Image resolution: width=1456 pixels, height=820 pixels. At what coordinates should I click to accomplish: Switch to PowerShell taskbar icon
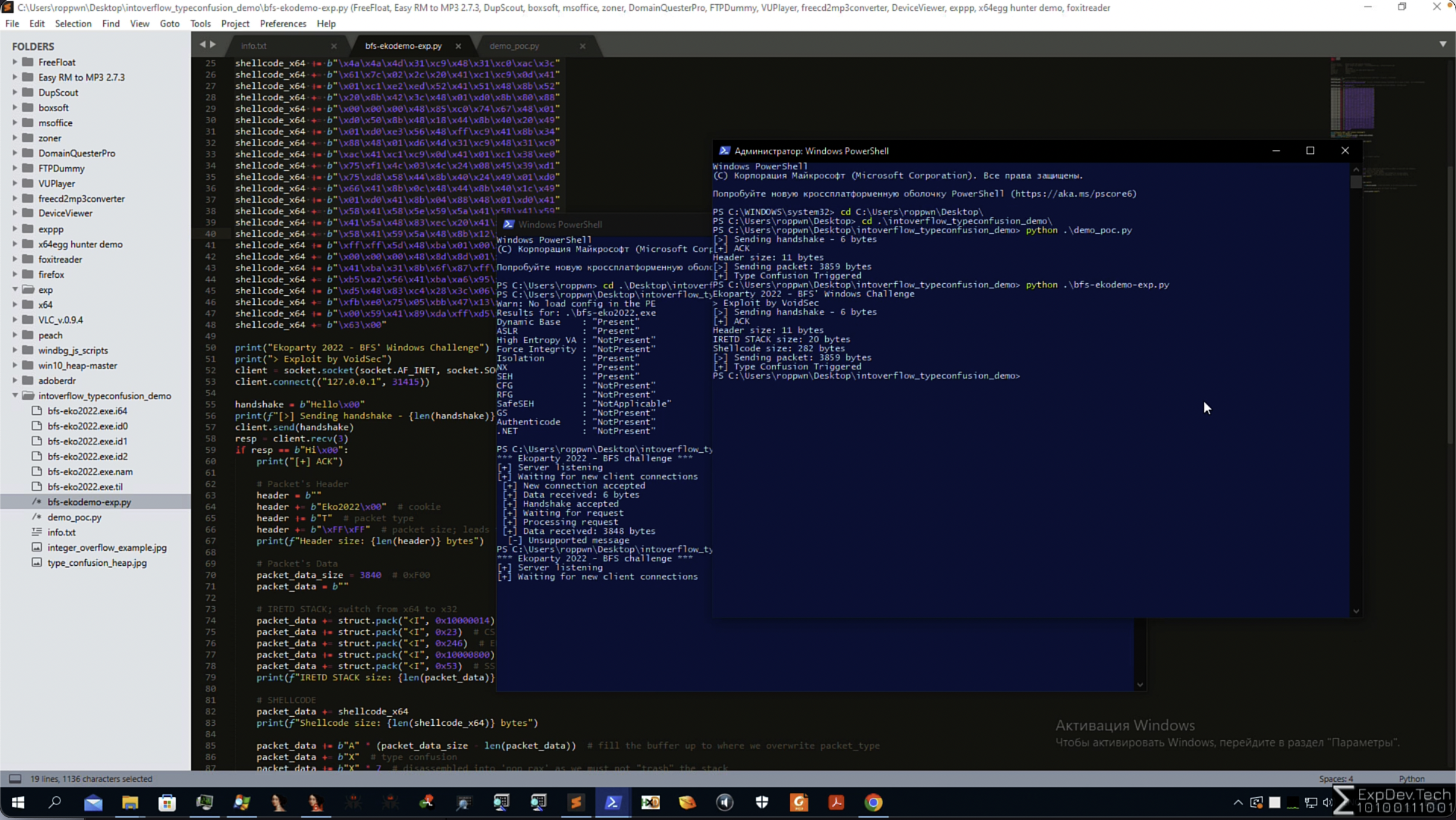pyautogui.click(x=613, y=802)
